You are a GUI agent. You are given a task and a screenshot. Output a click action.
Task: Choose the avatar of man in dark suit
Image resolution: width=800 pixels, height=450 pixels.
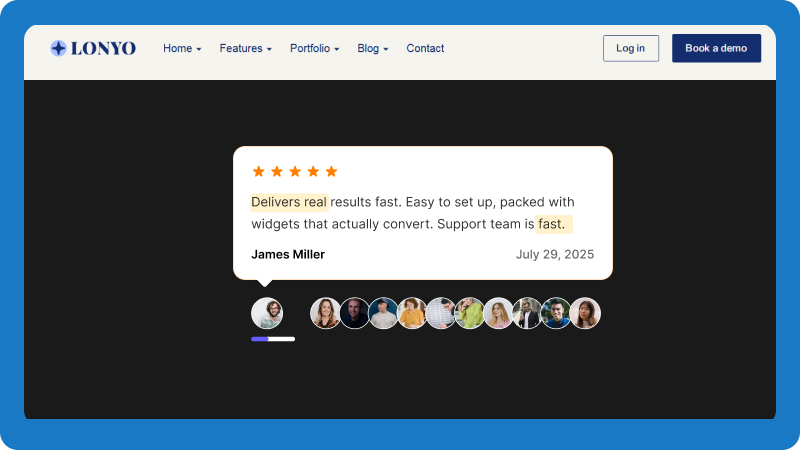pos(527,313)
